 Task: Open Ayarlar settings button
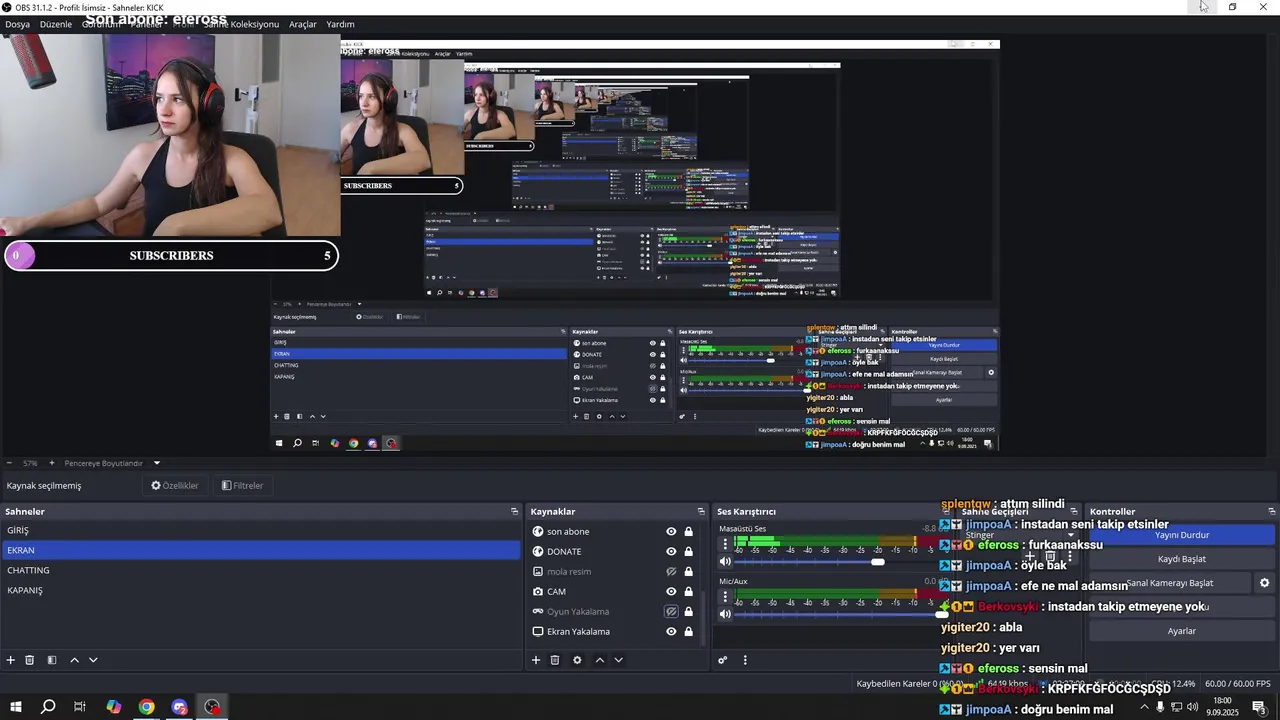[x=1182, y=631]
